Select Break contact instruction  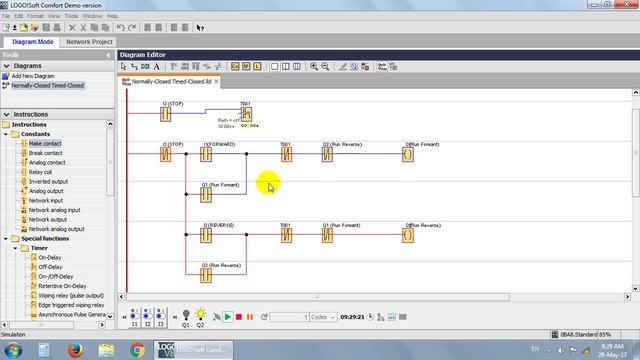point(45,153)
